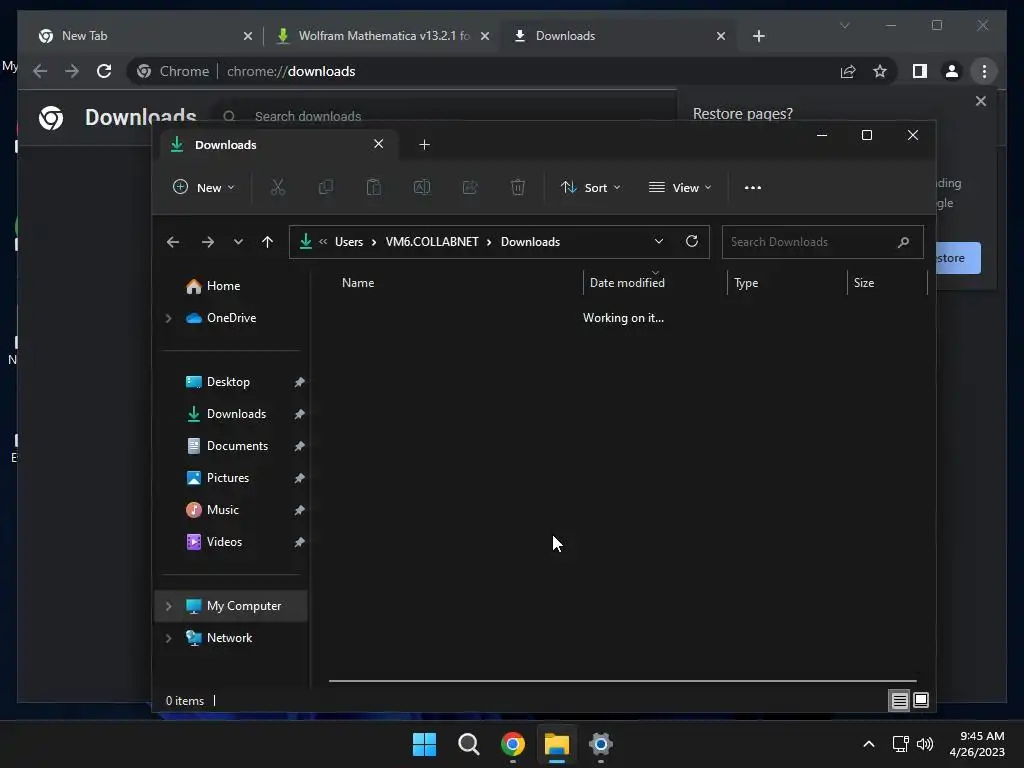Viewport: 1024px width, 768px height.
Task: Add a new tab in File Explorer
Action: 424,144
